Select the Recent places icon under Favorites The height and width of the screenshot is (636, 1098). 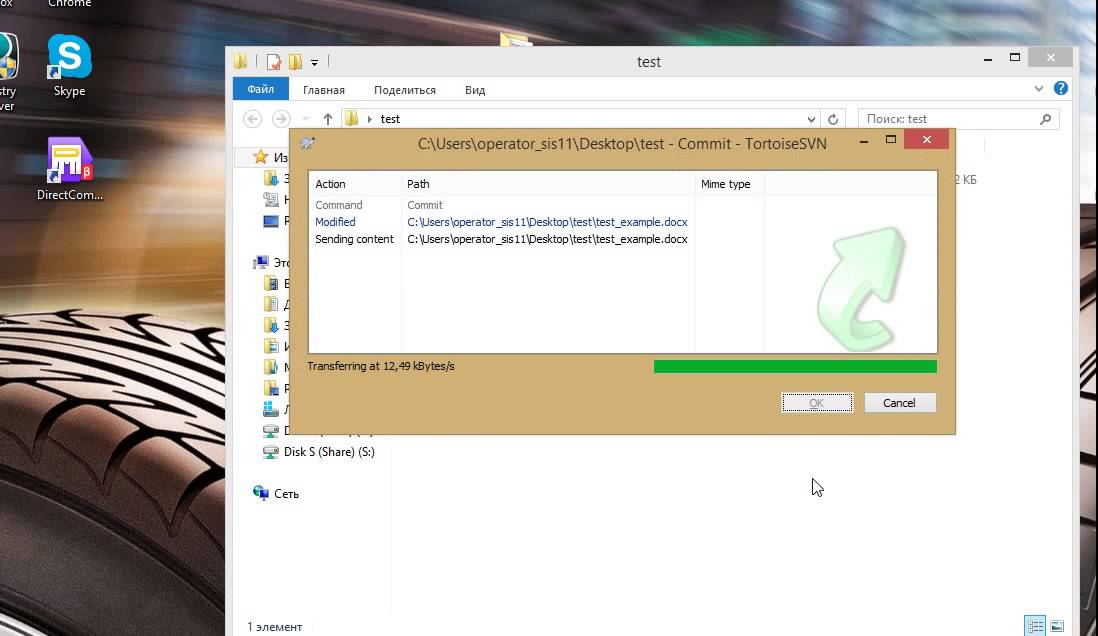(x=271, y=200)
